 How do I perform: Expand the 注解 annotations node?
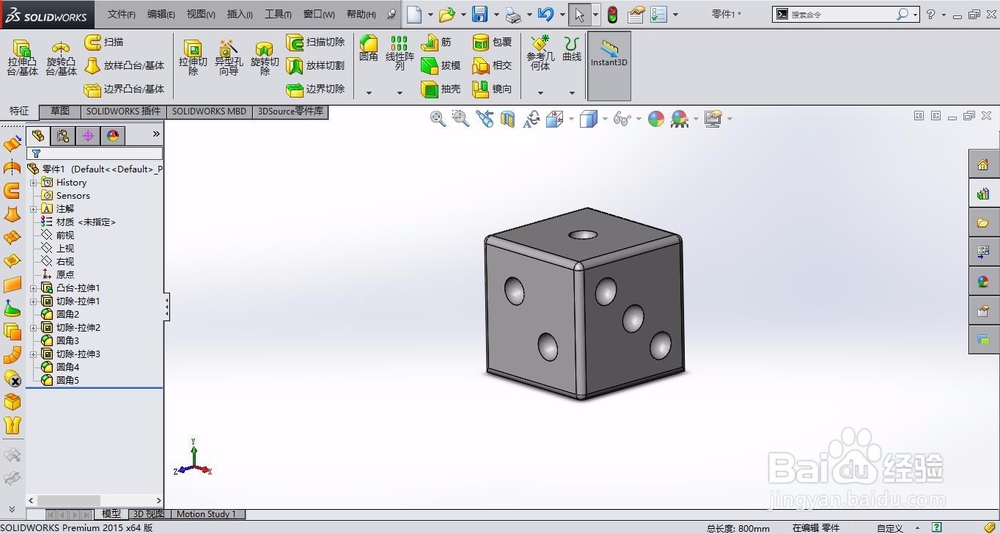[34, 209]
